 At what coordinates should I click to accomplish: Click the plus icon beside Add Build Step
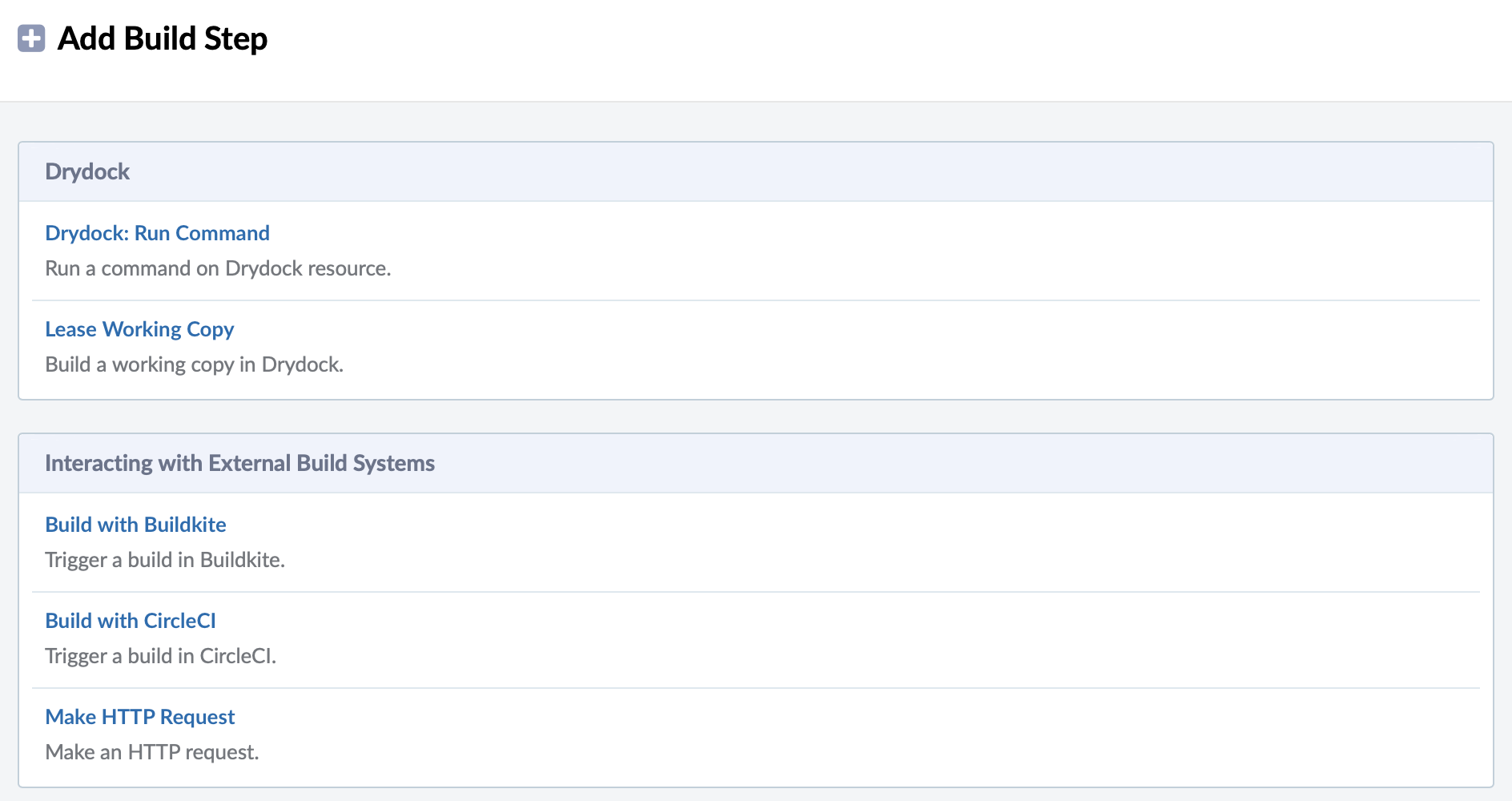[31, 38]
